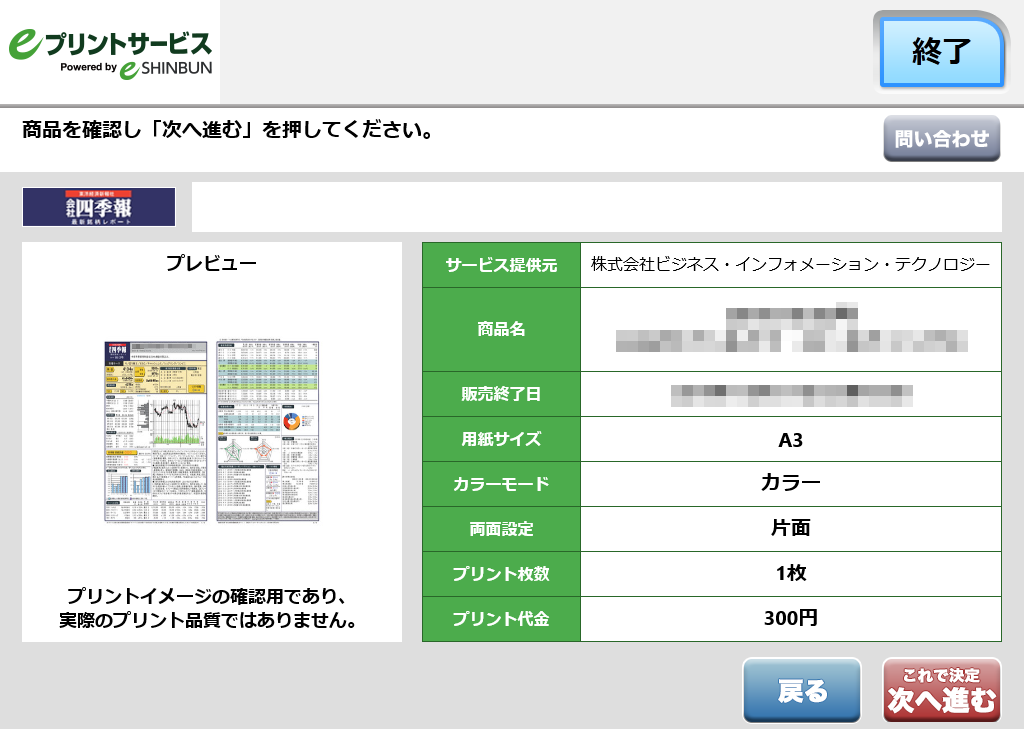This screenshot has height=730, width=1024.
Task: Confirm with これで決定 次へ進む button
Action: tap(942, 691)
